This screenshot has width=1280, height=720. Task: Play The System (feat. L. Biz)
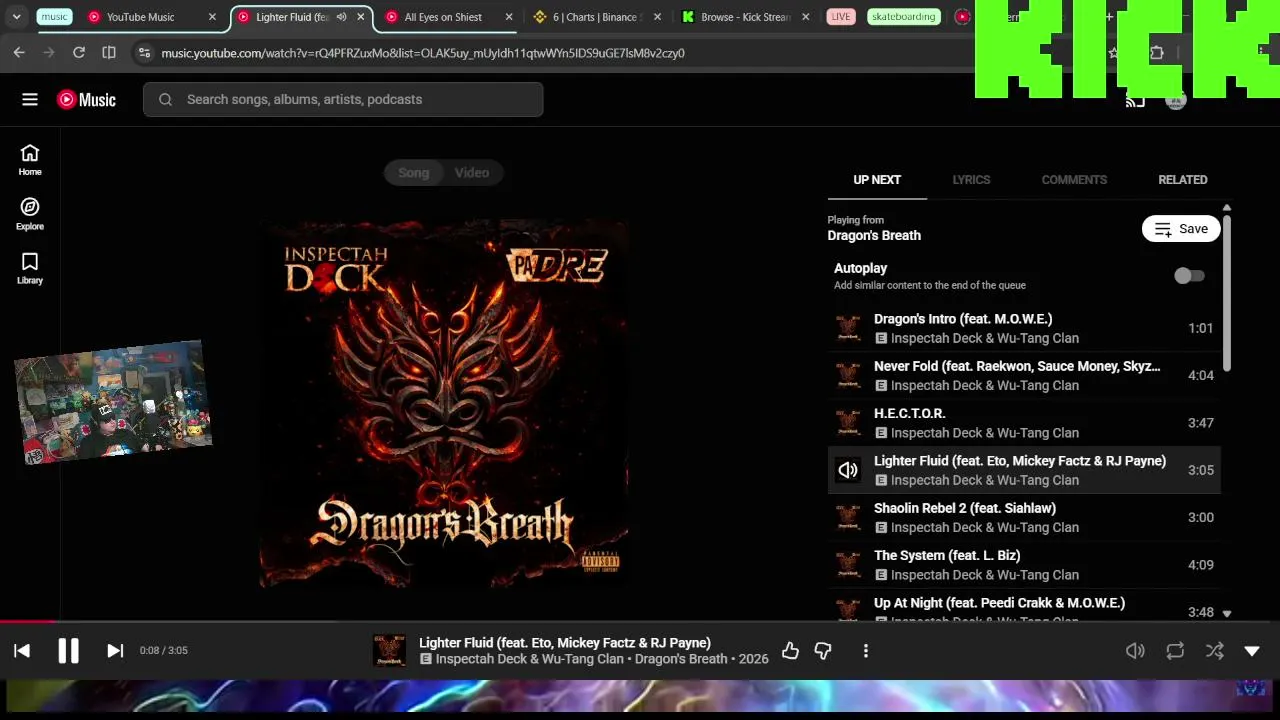tap(1024, 565)
